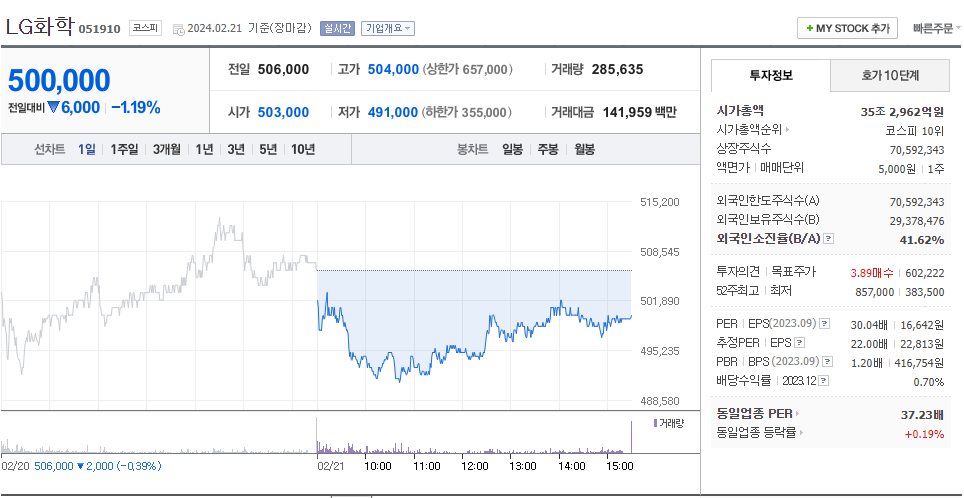Select the 3년 line chart period
The height and width of the screenshot is (498, 964).
tap(236, 149)
